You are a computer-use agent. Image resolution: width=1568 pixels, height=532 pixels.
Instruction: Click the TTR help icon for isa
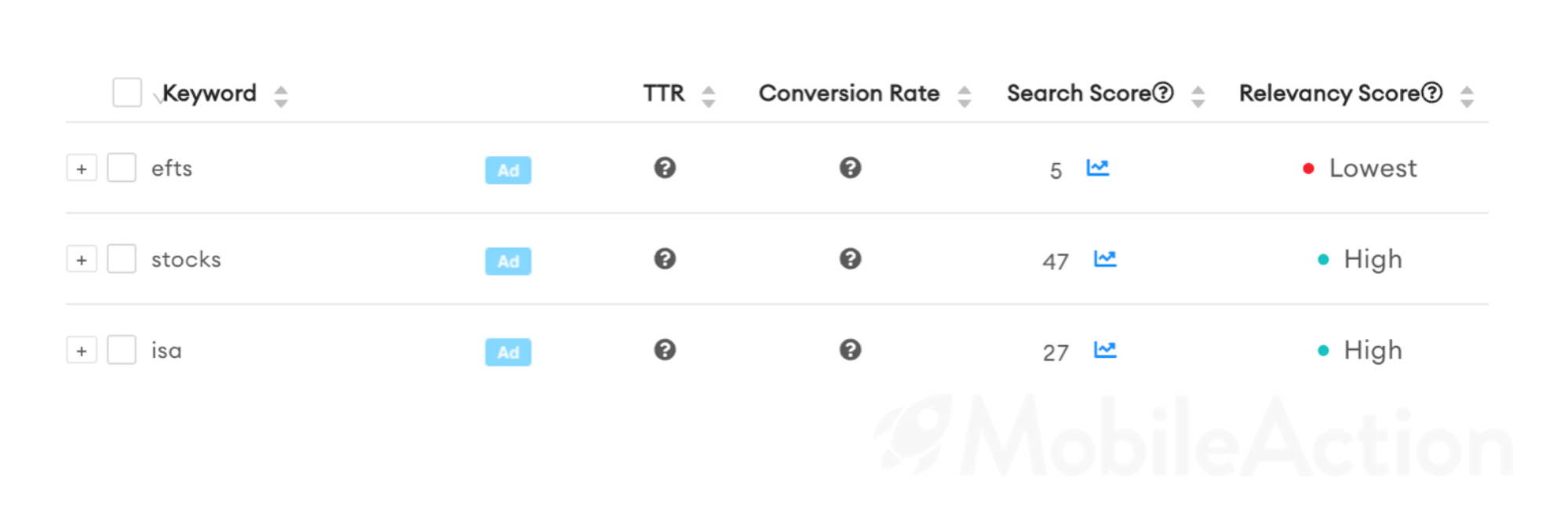665,350
